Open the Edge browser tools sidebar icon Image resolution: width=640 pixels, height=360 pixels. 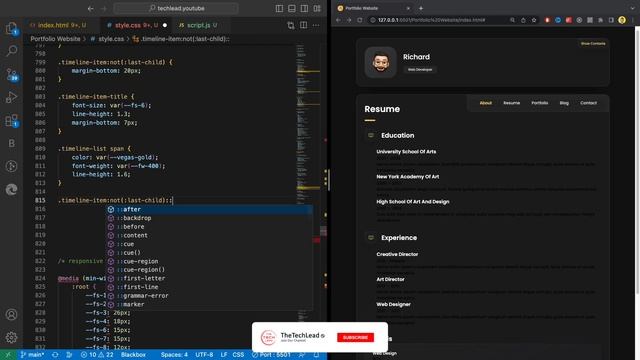coord(11,189)
